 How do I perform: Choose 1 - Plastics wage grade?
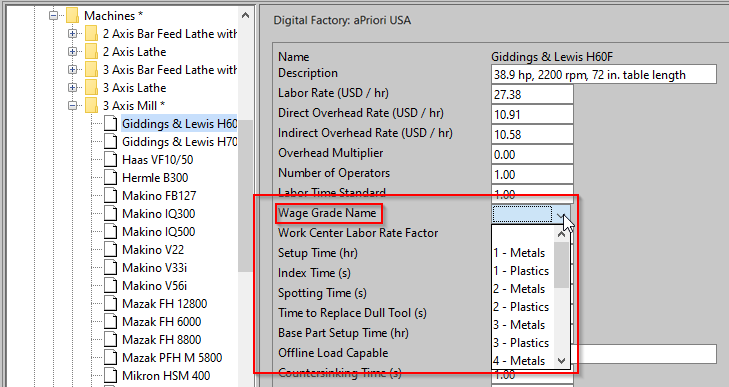521,271
